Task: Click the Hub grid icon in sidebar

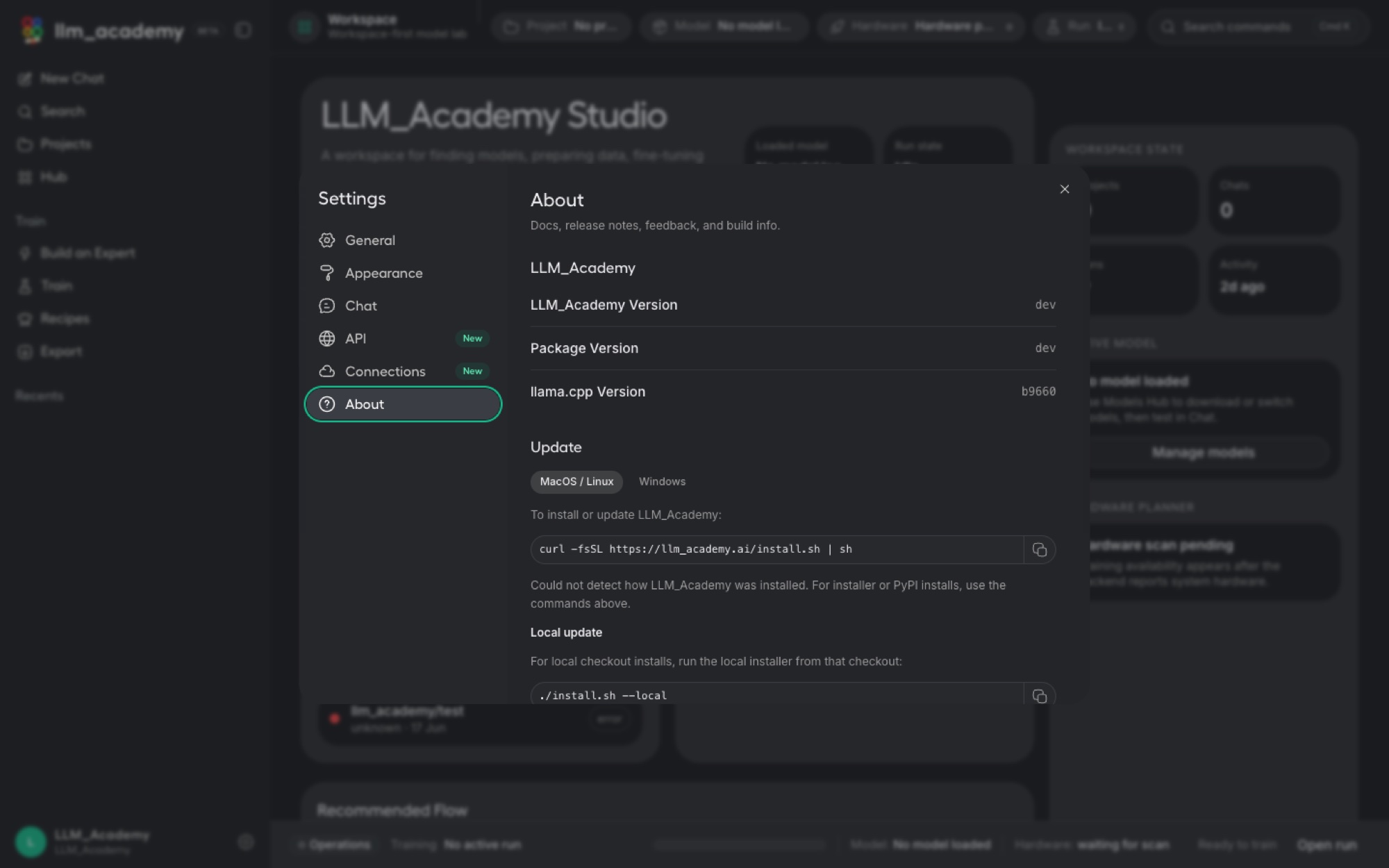Action: tap(25, 177)
